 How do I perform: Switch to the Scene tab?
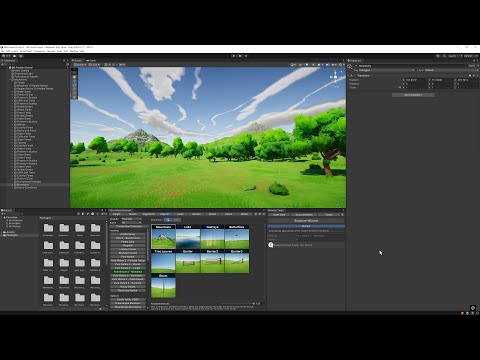(77, 61)
